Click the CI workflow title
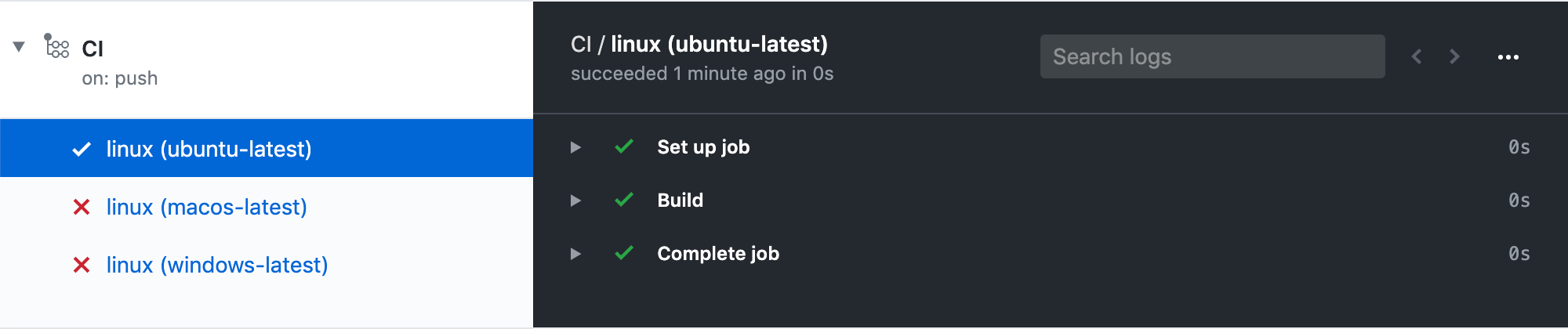Screen dimensions: 1568x329 [93, 49]
